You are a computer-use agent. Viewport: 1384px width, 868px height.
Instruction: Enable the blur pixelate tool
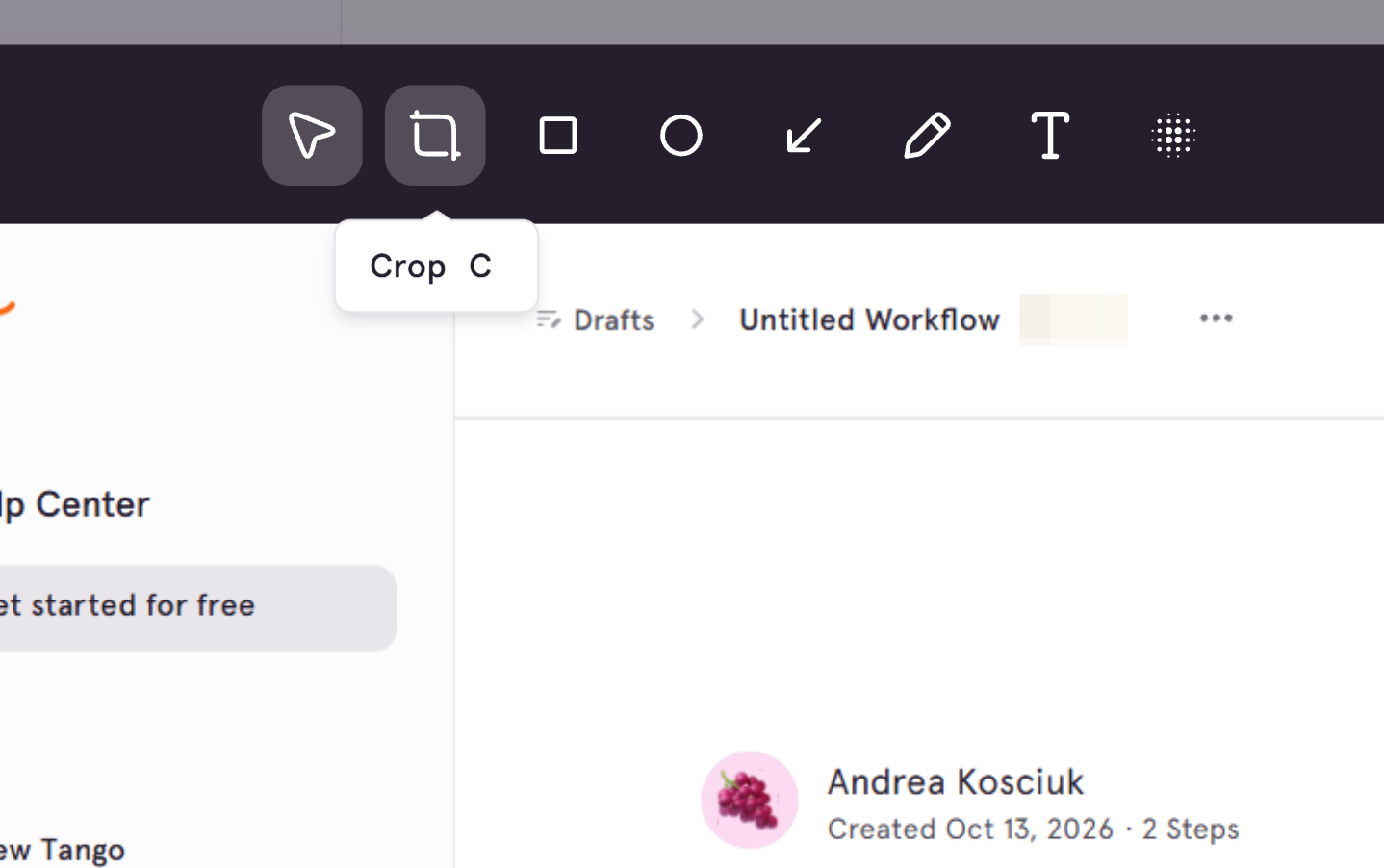(1173, 136)
